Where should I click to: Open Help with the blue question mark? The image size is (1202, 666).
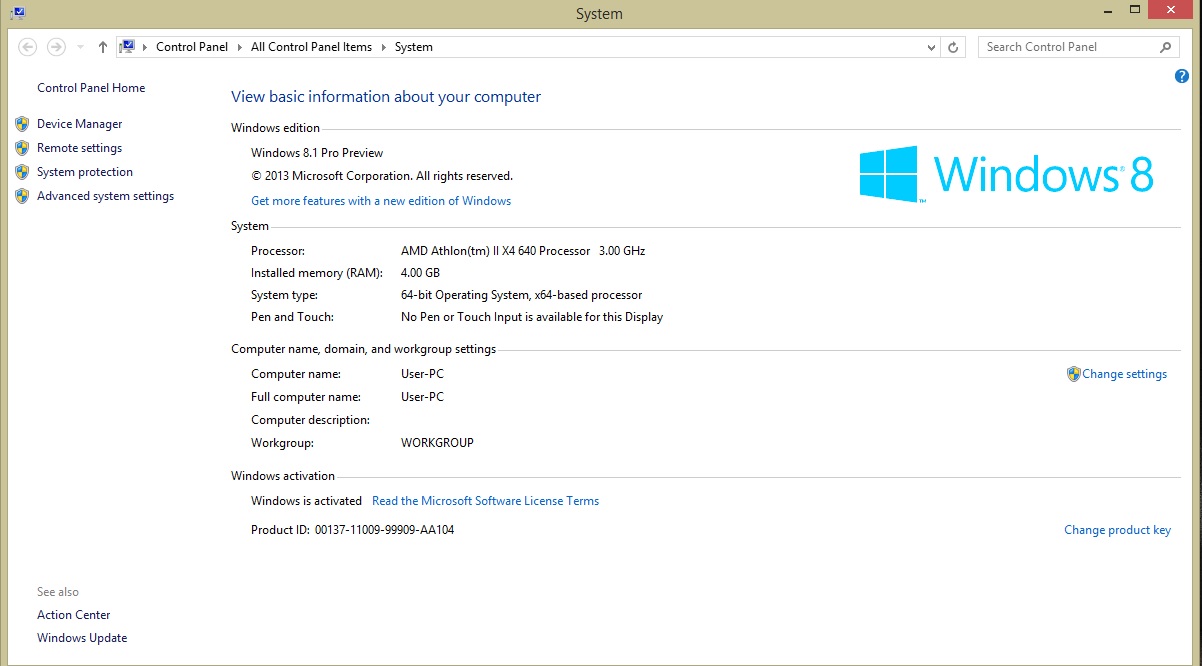1182,76
